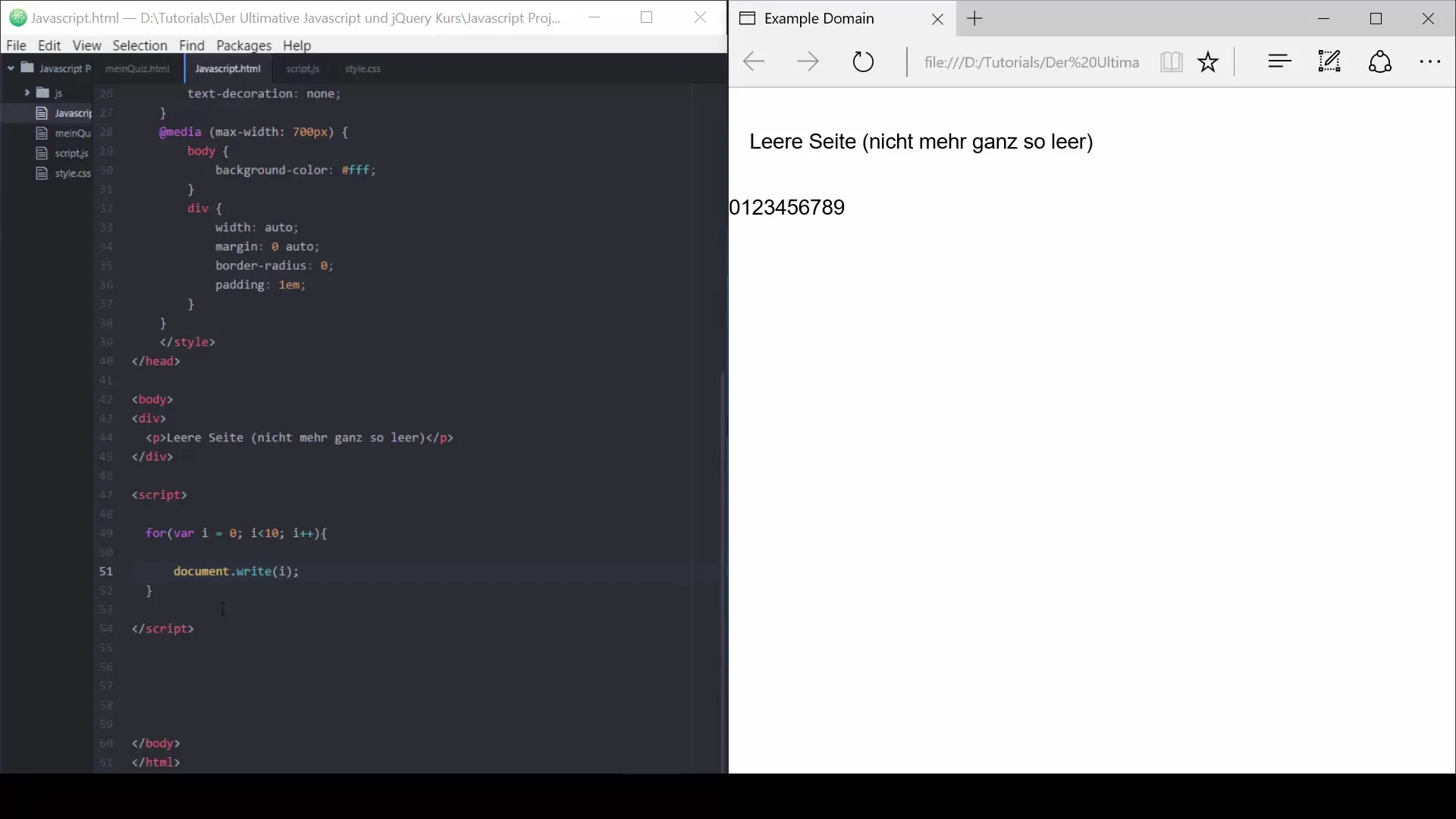Open the Edge Hub panel

click(1279, 62)
